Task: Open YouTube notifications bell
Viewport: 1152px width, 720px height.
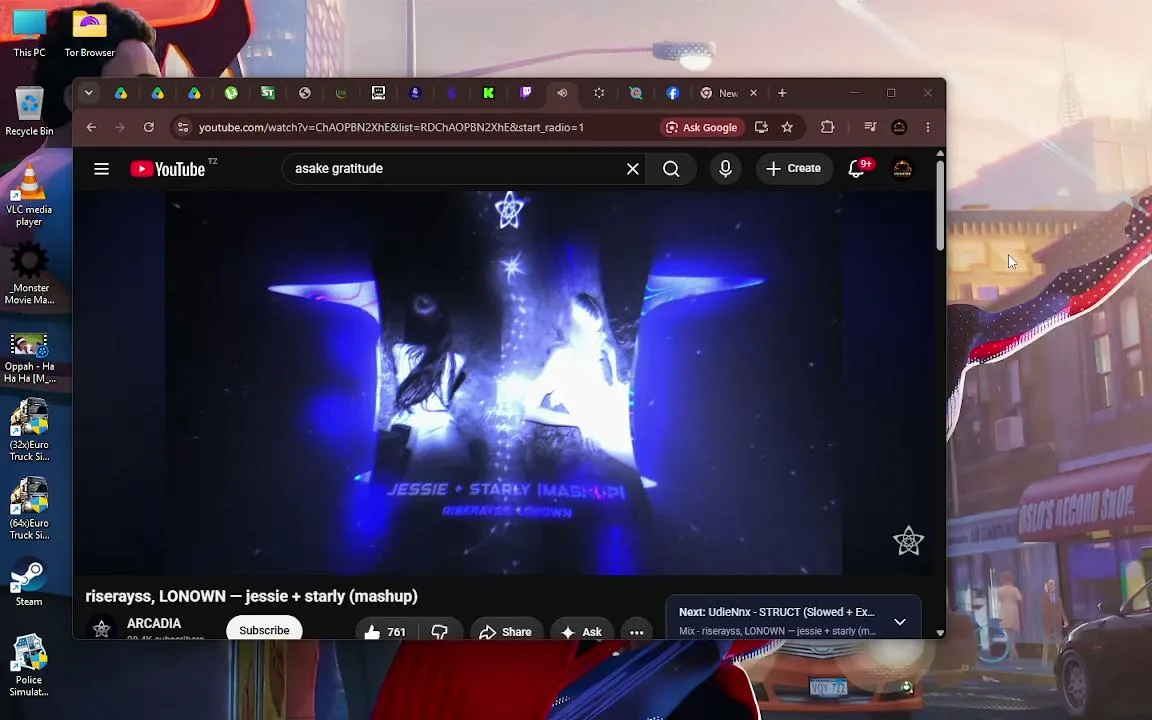Action: point(856,169)
